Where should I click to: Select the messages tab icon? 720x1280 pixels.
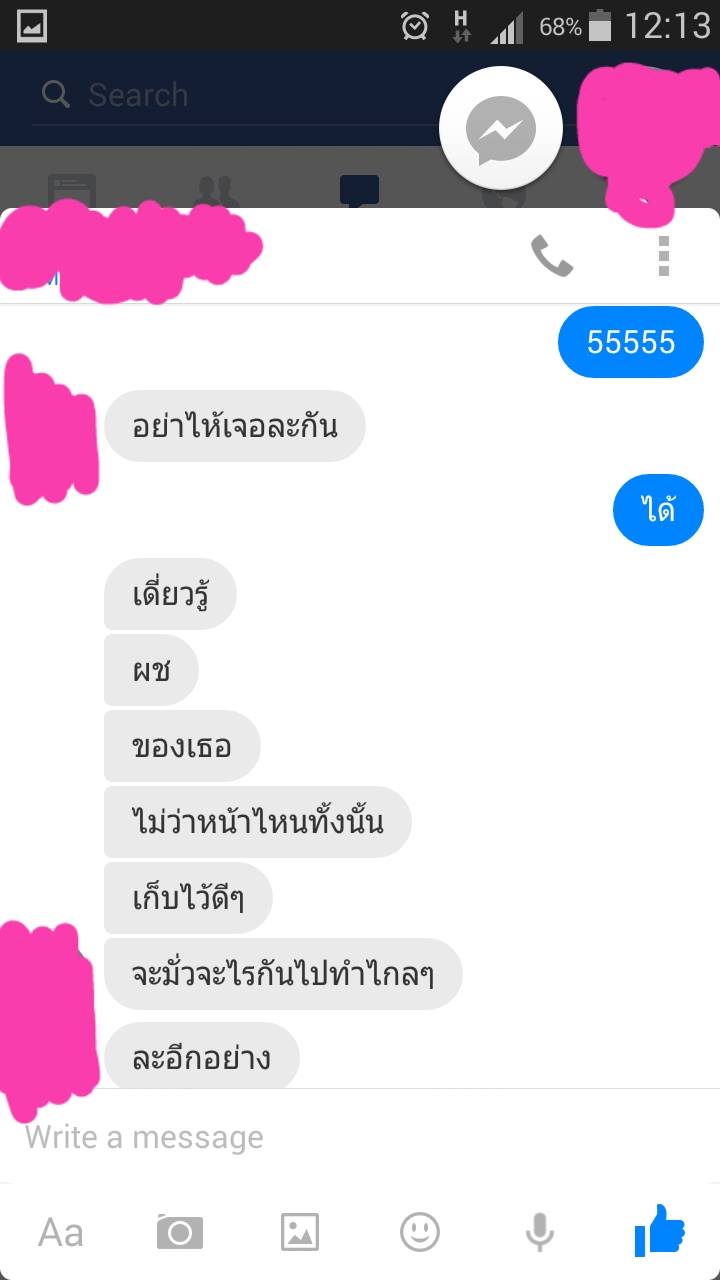click(x=359, y=190)
